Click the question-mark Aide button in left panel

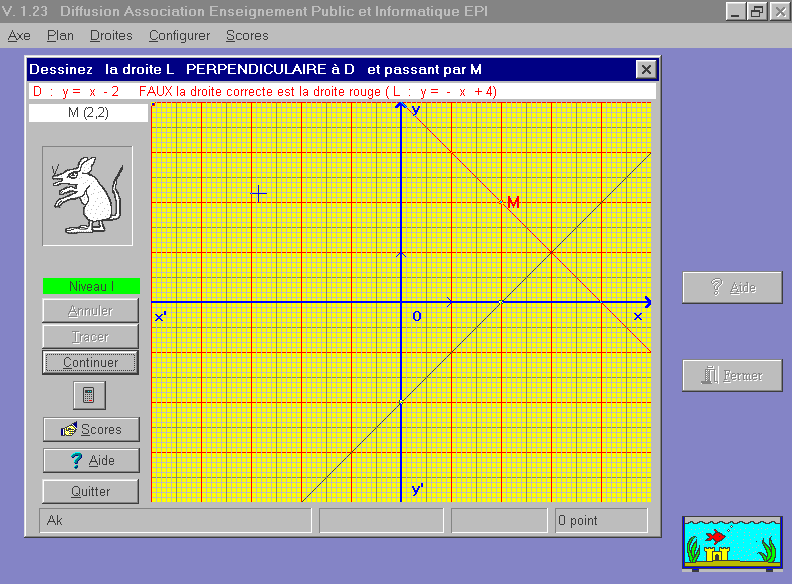91,460
